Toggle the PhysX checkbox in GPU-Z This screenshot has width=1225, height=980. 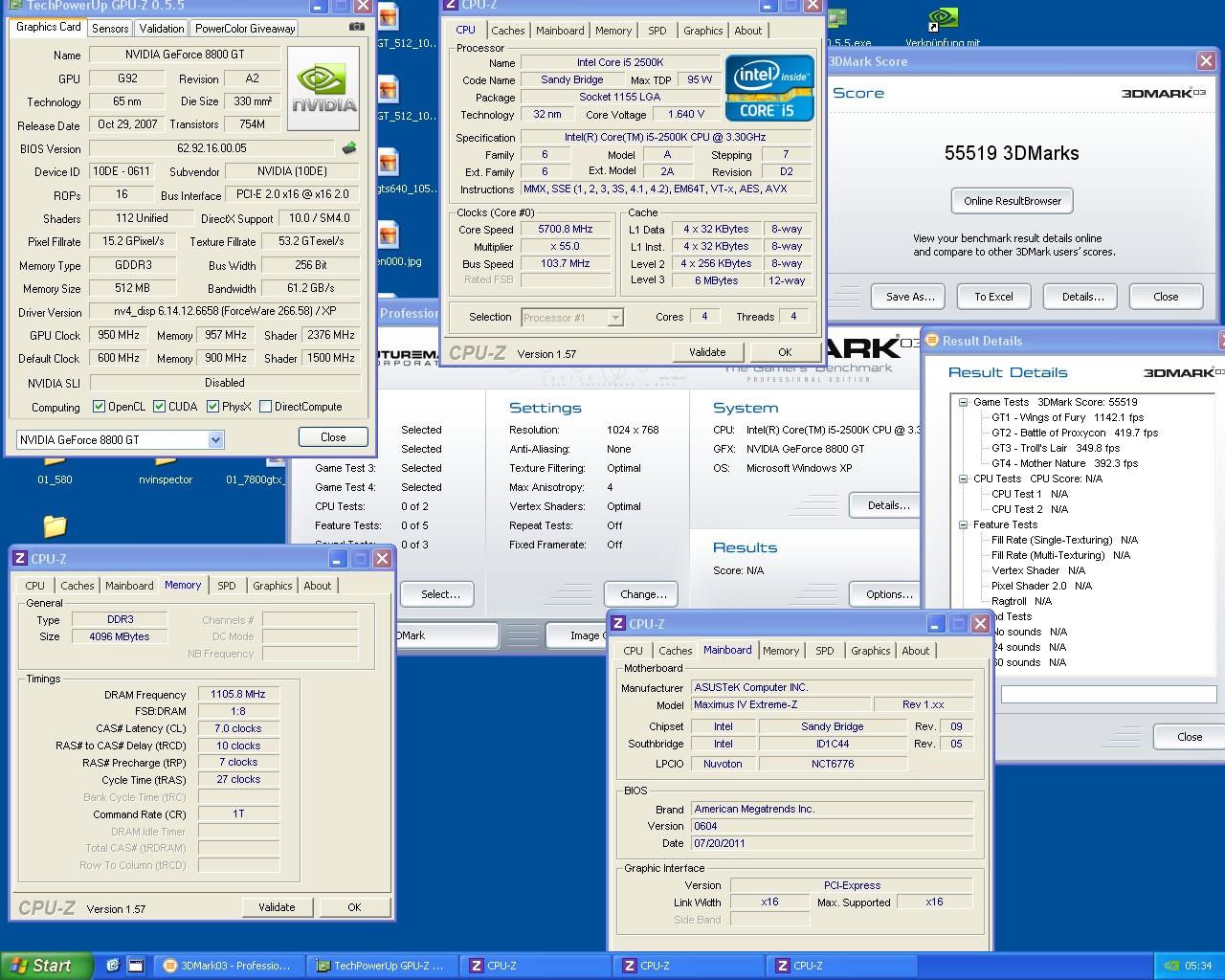(x=212, y=407)
